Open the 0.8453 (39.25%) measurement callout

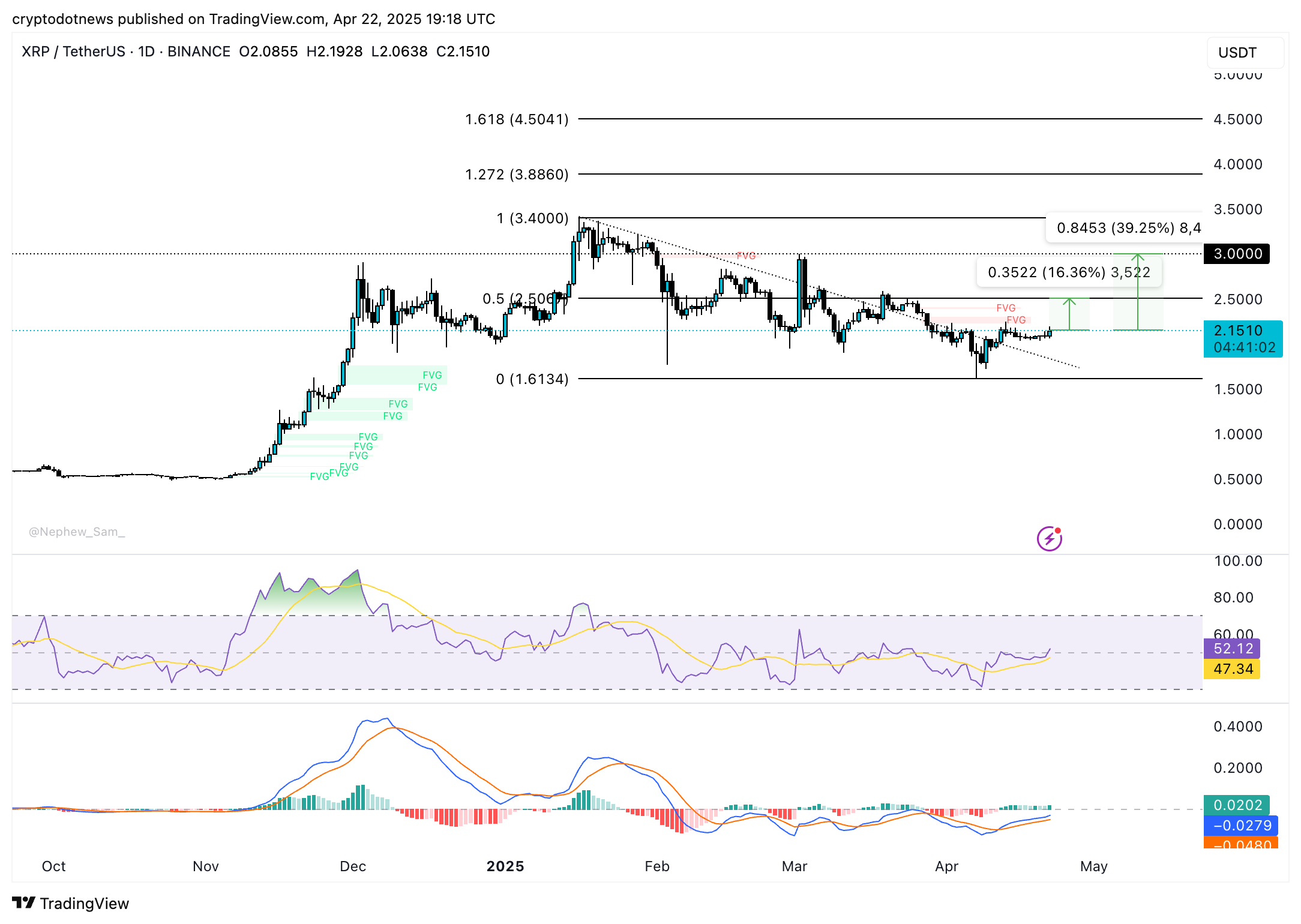tap(1126, 228)
